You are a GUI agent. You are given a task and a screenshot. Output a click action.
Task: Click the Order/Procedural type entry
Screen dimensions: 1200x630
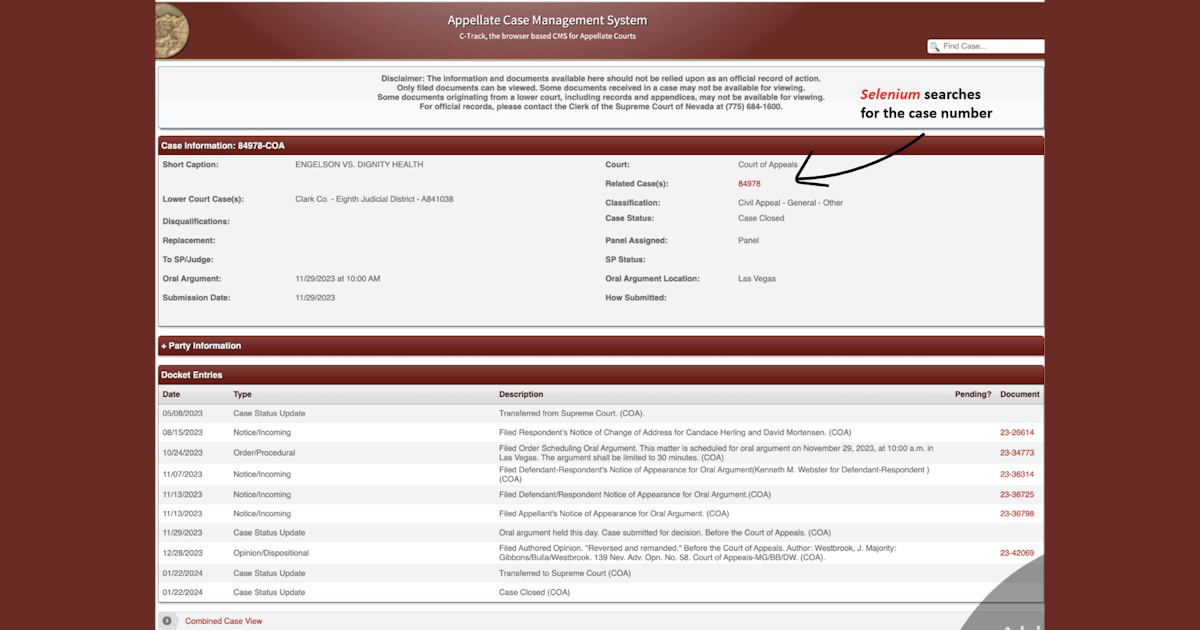pos(264,453)
